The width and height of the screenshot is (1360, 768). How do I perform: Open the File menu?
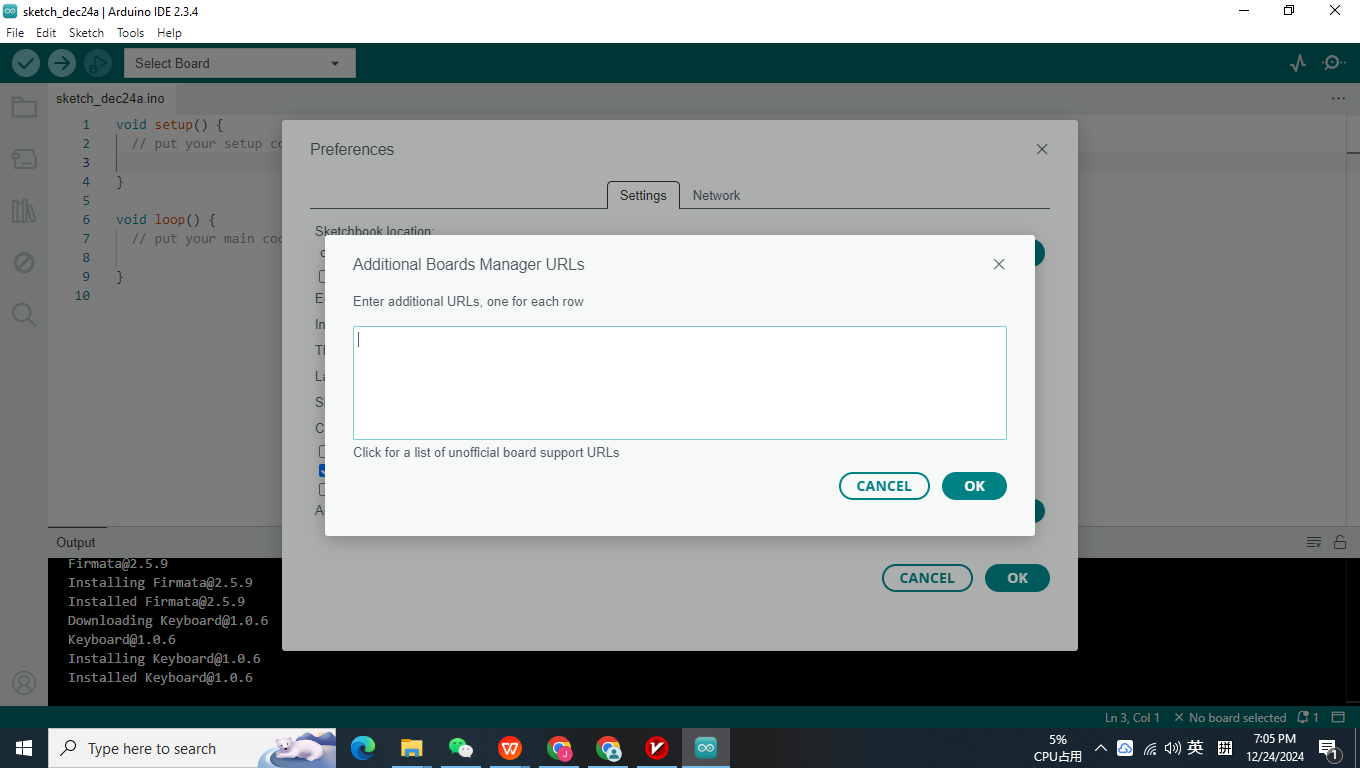(x=15, y=33)
